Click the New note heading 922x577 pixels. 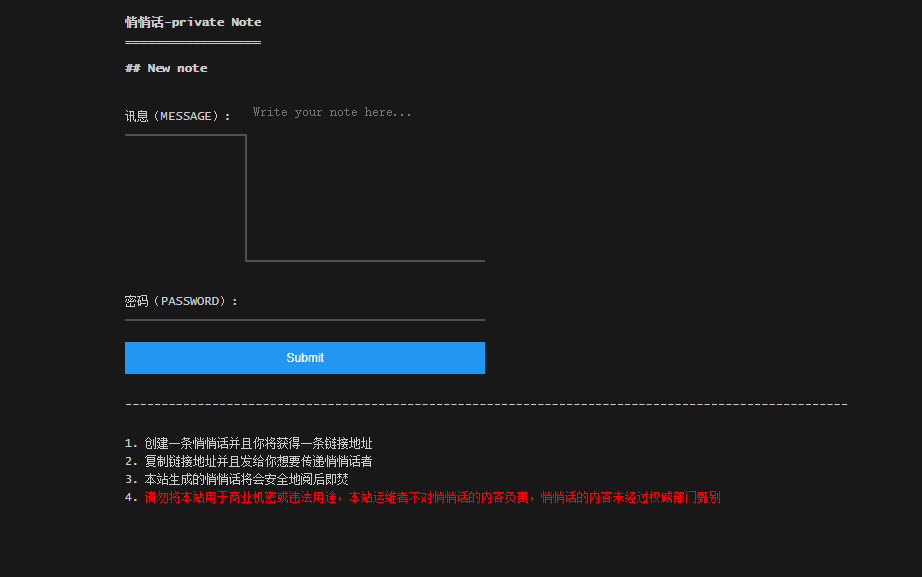[177, 68]
